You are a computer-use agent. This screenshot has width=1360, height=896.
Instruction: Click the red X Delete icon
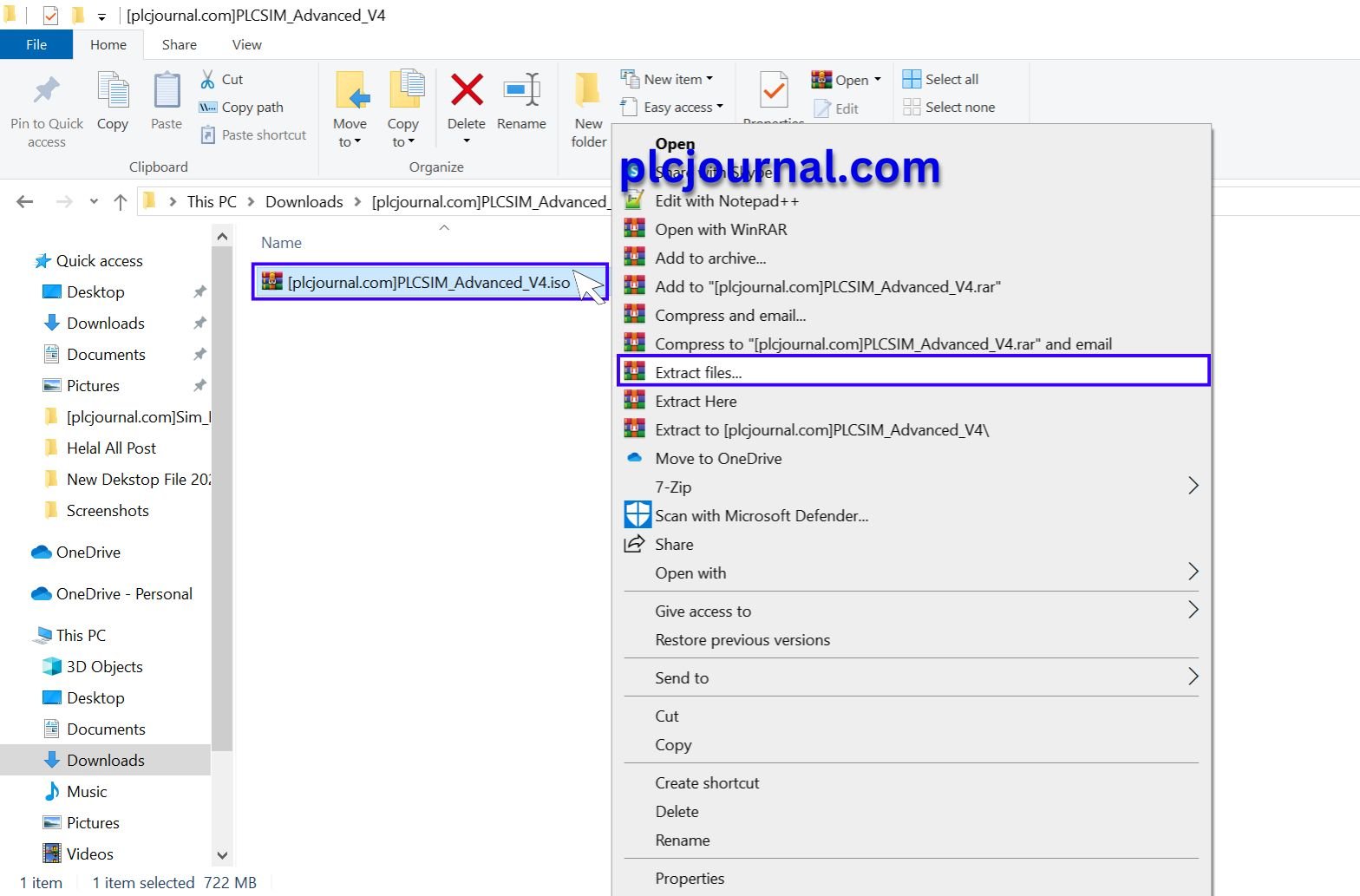pyautogui.click(x=467, y=89)
